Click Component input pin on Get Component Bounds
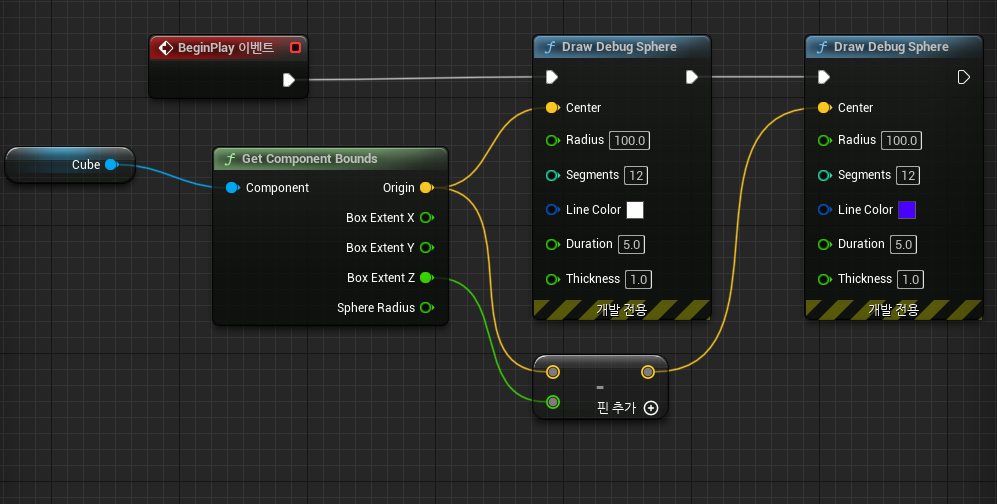997x504 pixels. (233, 187)
